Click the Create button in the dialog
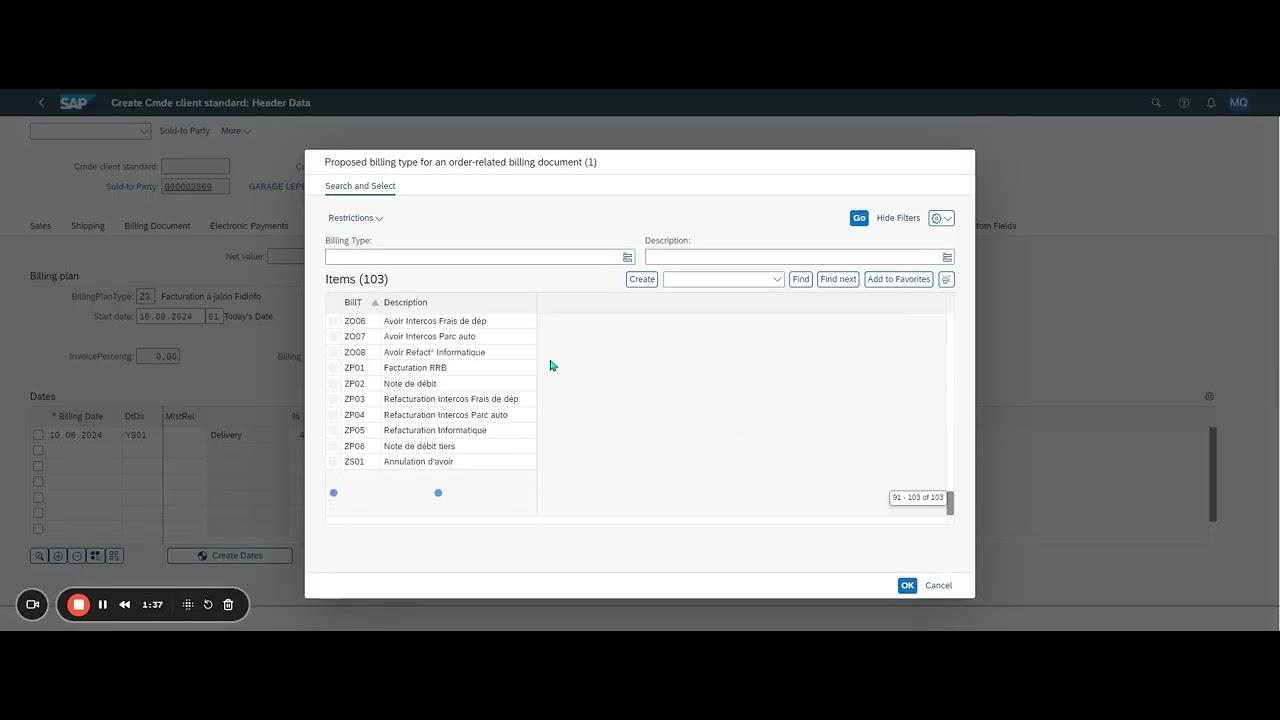This screenshot has height=720, width=1280. (x=642, y=279)
